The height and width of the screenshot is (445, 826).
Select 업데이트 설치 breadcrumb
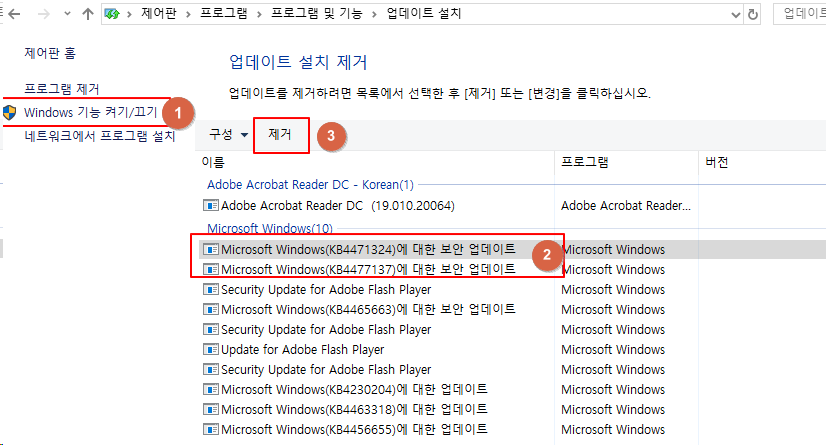point(424,14)
